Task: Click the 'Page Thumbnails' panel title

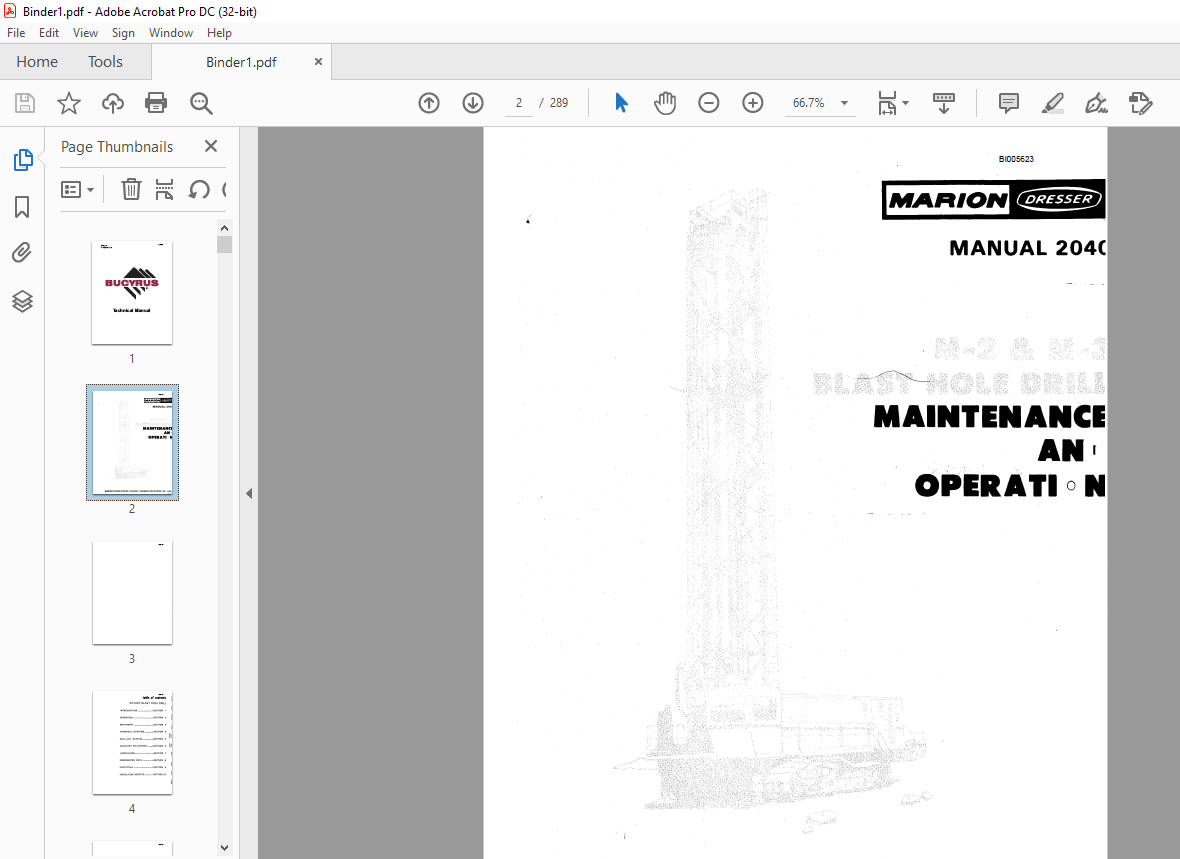Action: (117, 147)
